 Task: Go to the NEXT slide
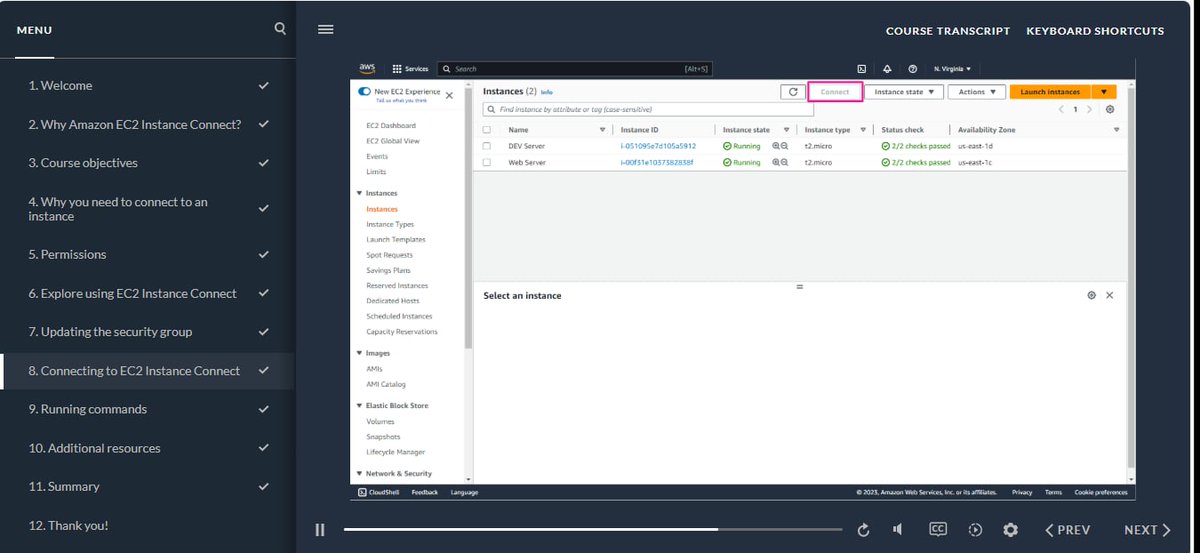[1147, 530]
